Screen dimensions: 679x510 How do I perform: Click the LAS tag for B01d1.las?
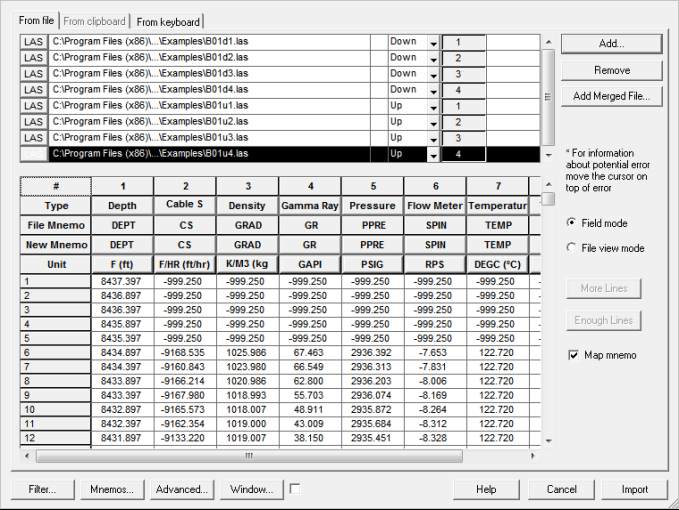pyautogui.click(x=33, y=42)
